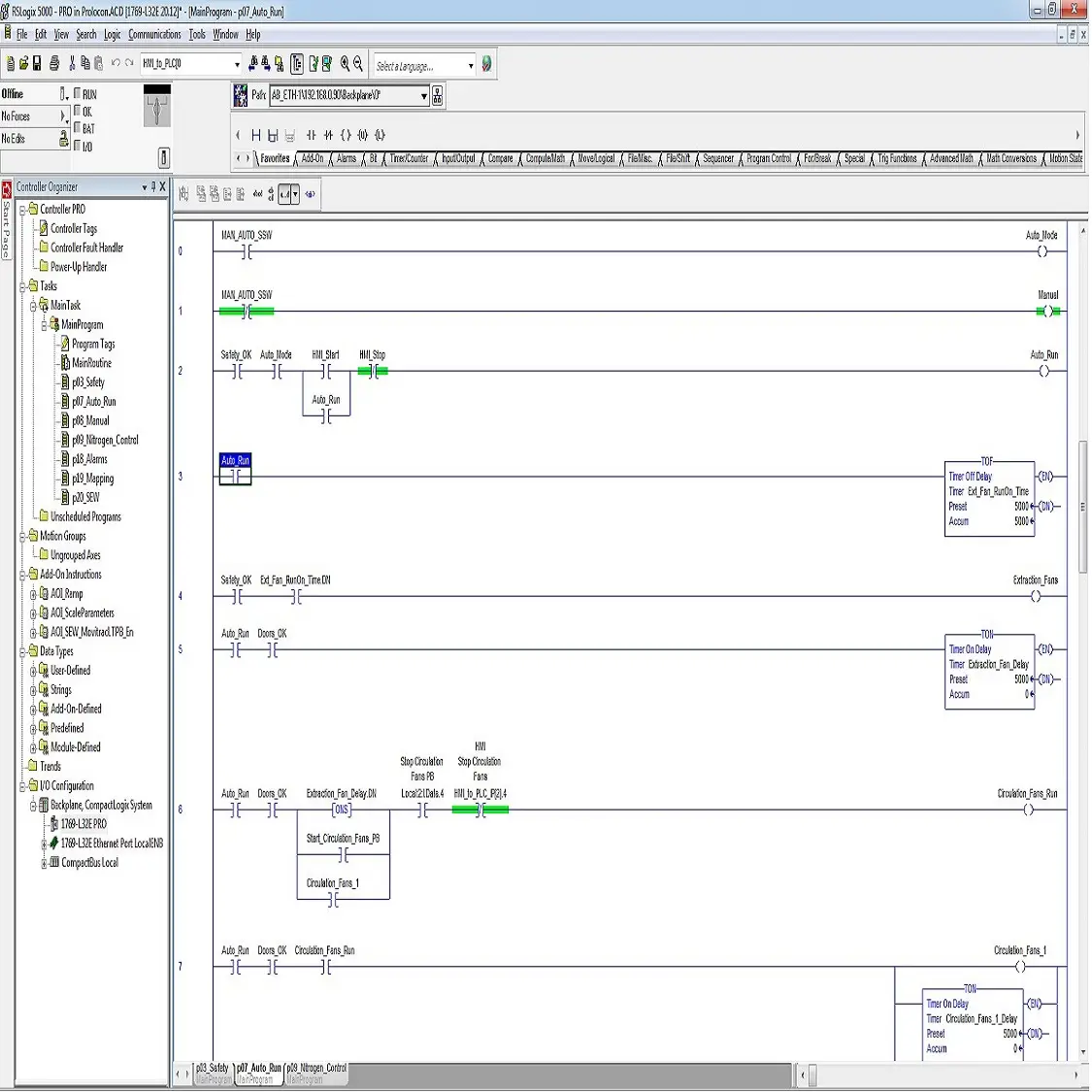The height and width of the screenshot is (1092, 1092).
Task: Open the Offline controller status menu
Action: 63,94
